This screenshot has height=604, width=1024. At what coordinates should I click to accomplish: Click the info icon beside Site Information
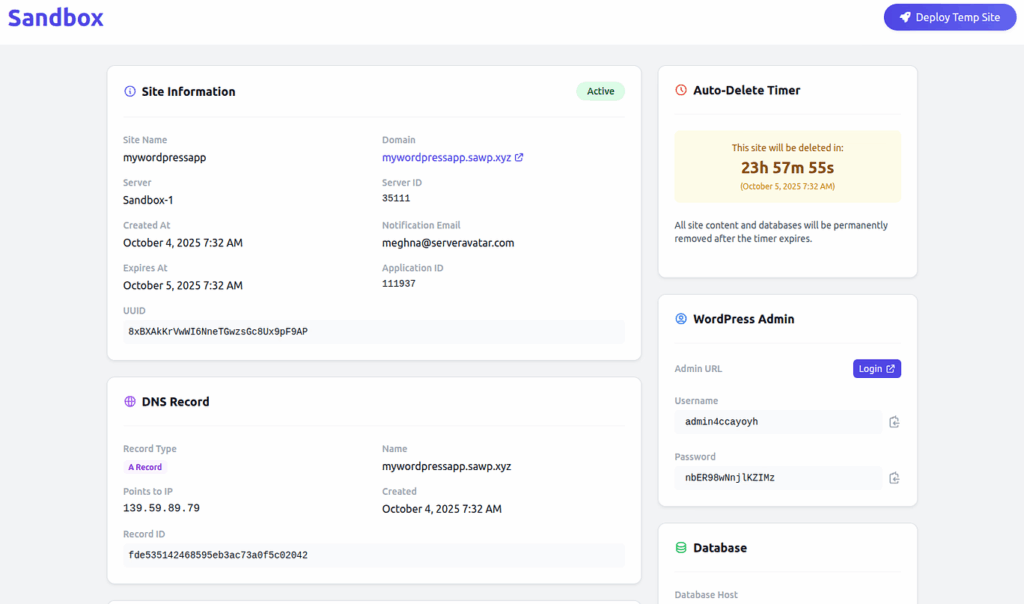pos(130,92)
